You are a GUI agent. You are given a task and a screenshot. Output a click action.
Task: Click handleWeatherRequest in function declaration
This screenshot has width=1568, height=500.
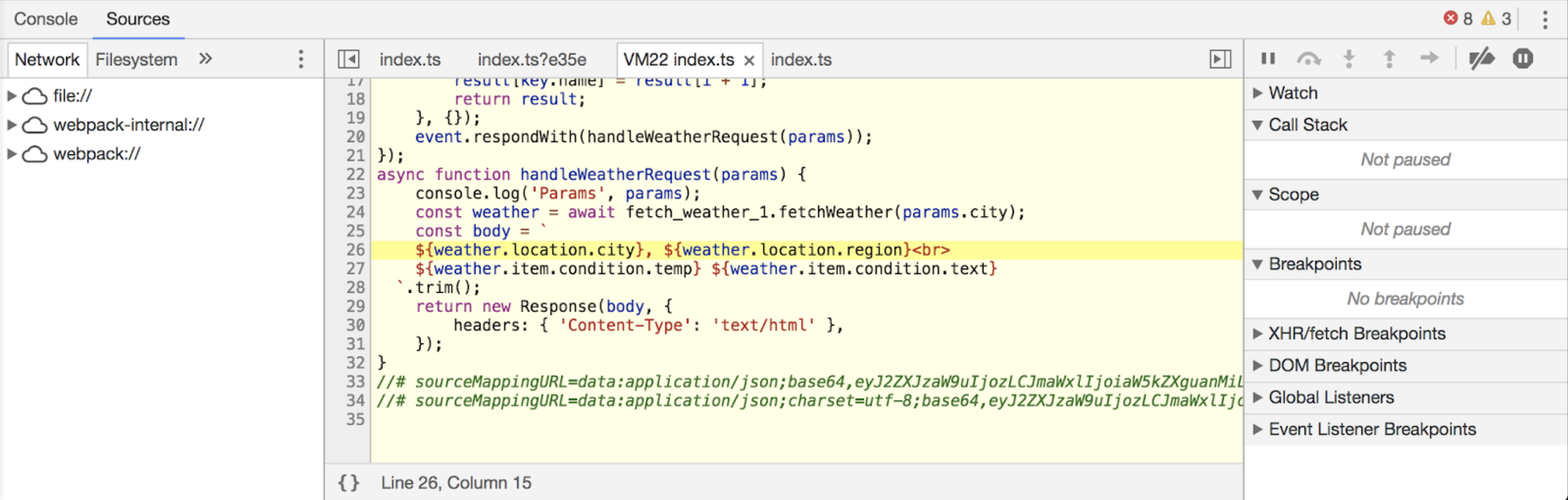click(x=616, y=175)
